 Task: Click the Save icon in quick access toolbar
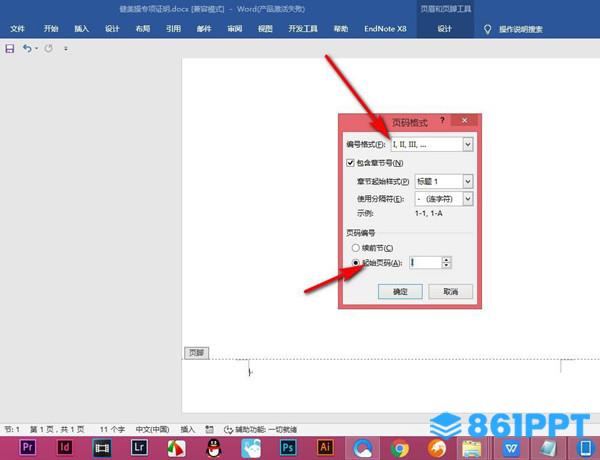pos(10,49)
